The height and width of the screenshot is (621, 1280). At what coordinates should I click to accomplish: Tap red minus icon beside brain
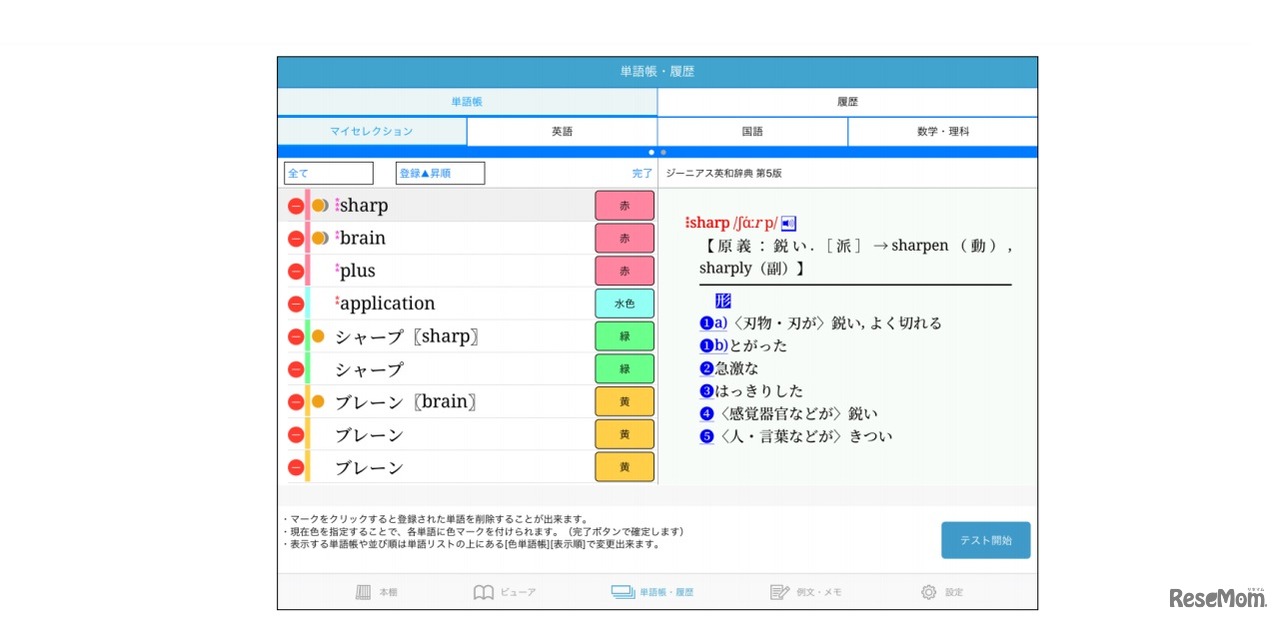(x=296, y=239)
